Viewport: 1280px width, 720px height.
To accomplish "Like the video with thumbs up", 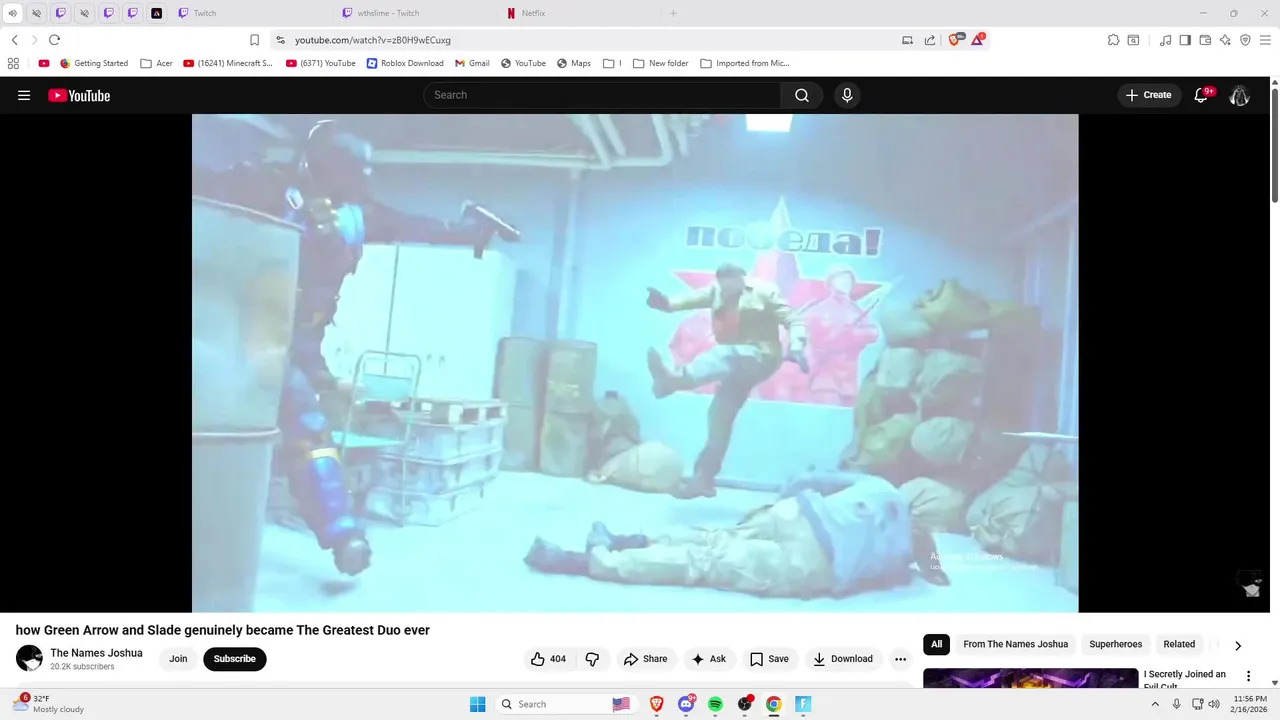I will tap(548, 659).
